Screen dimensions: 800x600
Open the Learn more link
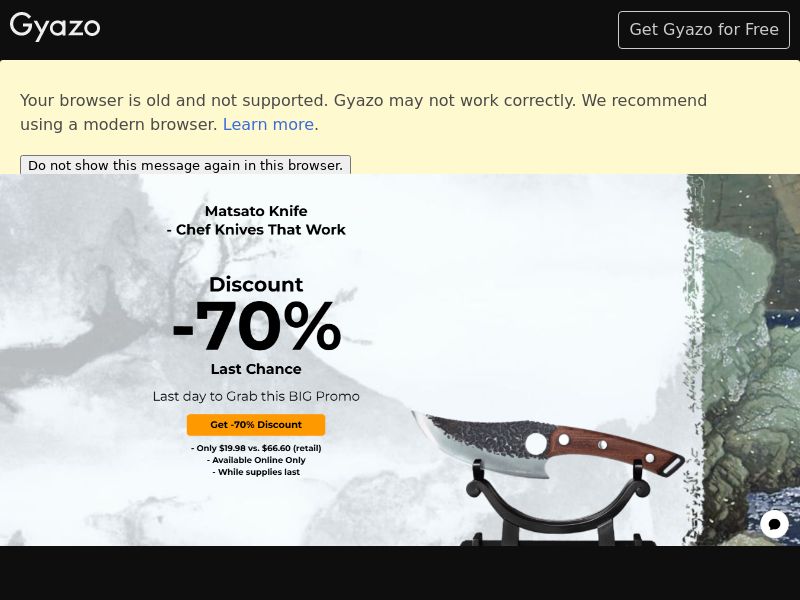[268, 124]
